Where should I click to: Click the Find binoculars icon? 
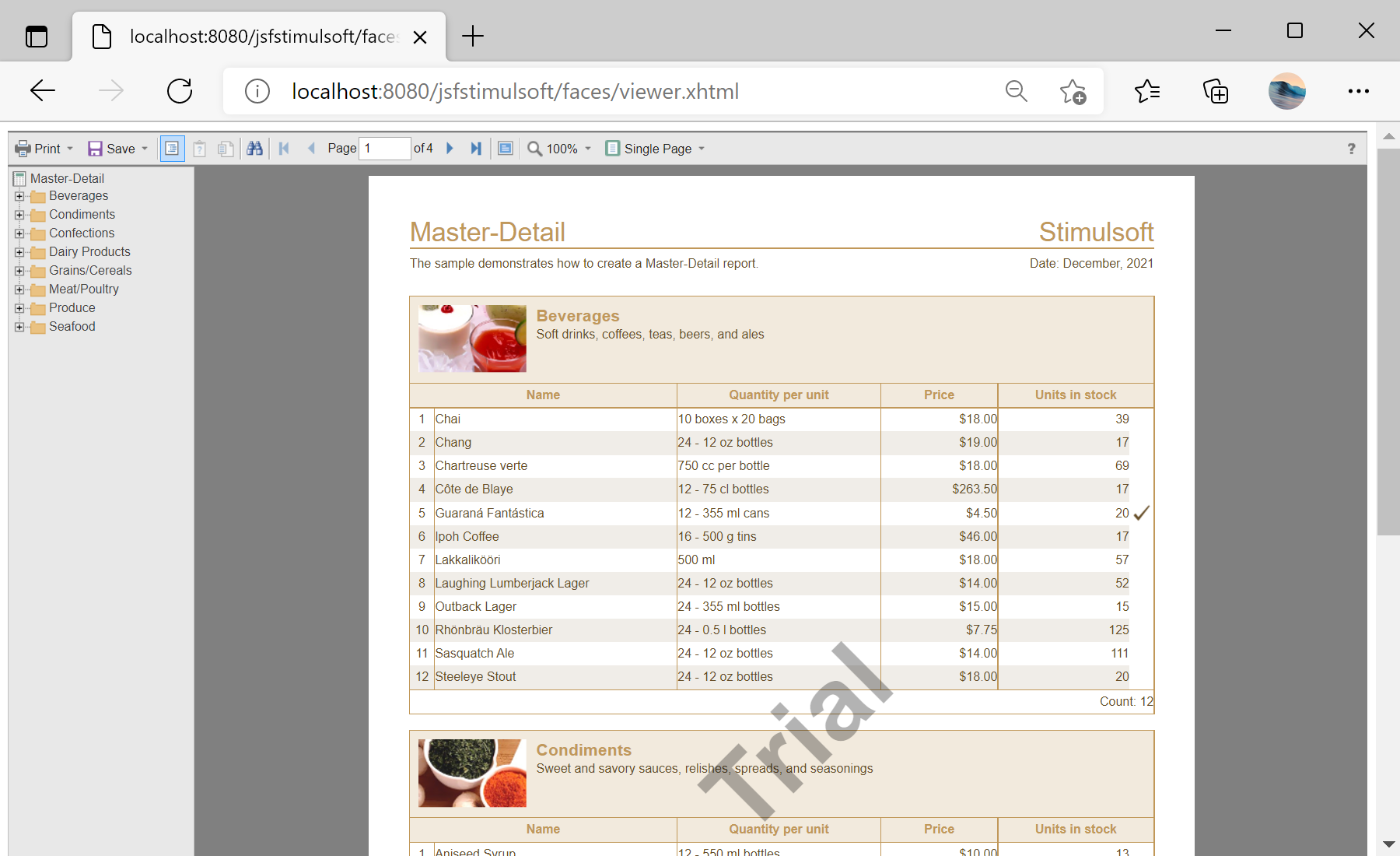[254, 149]
